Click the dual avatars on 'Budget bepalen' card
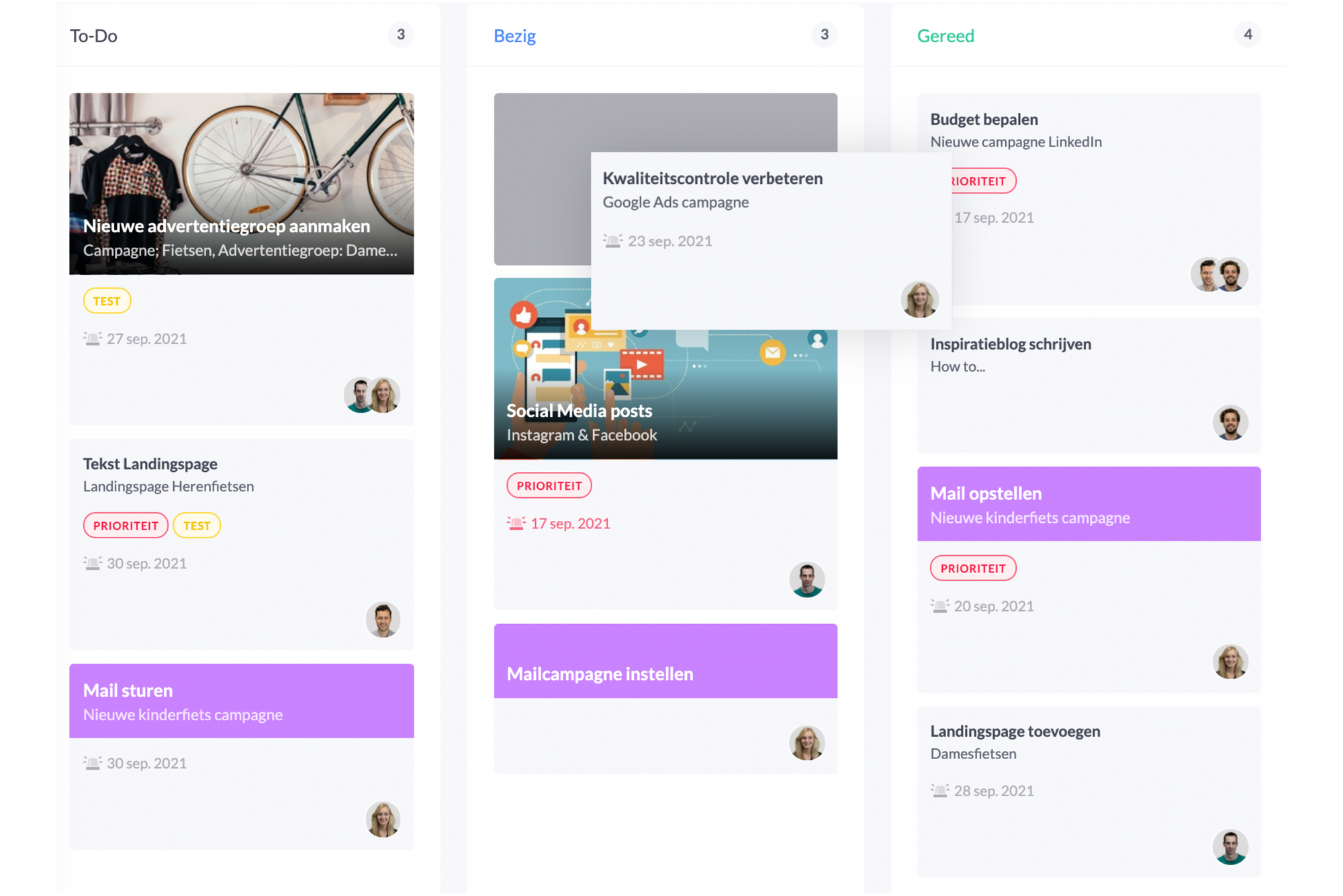The height and width of the screenshot is (896, 1343). point(1218,271)
